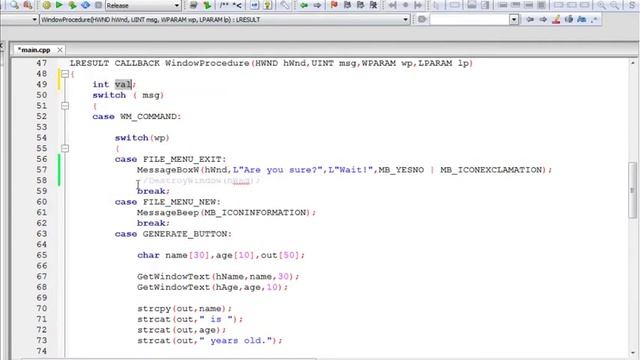Toggle highlight occurrences icon

(x=556, y=19)
